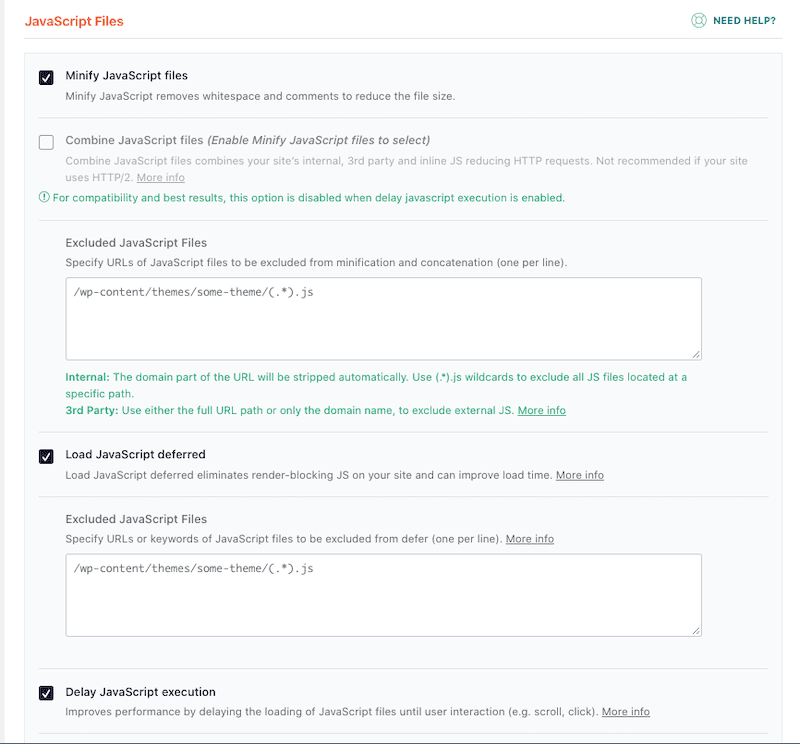Click the Delay JavaScript execution label
800x744 pixels.
pyautogui.click(x=140, y=692)
